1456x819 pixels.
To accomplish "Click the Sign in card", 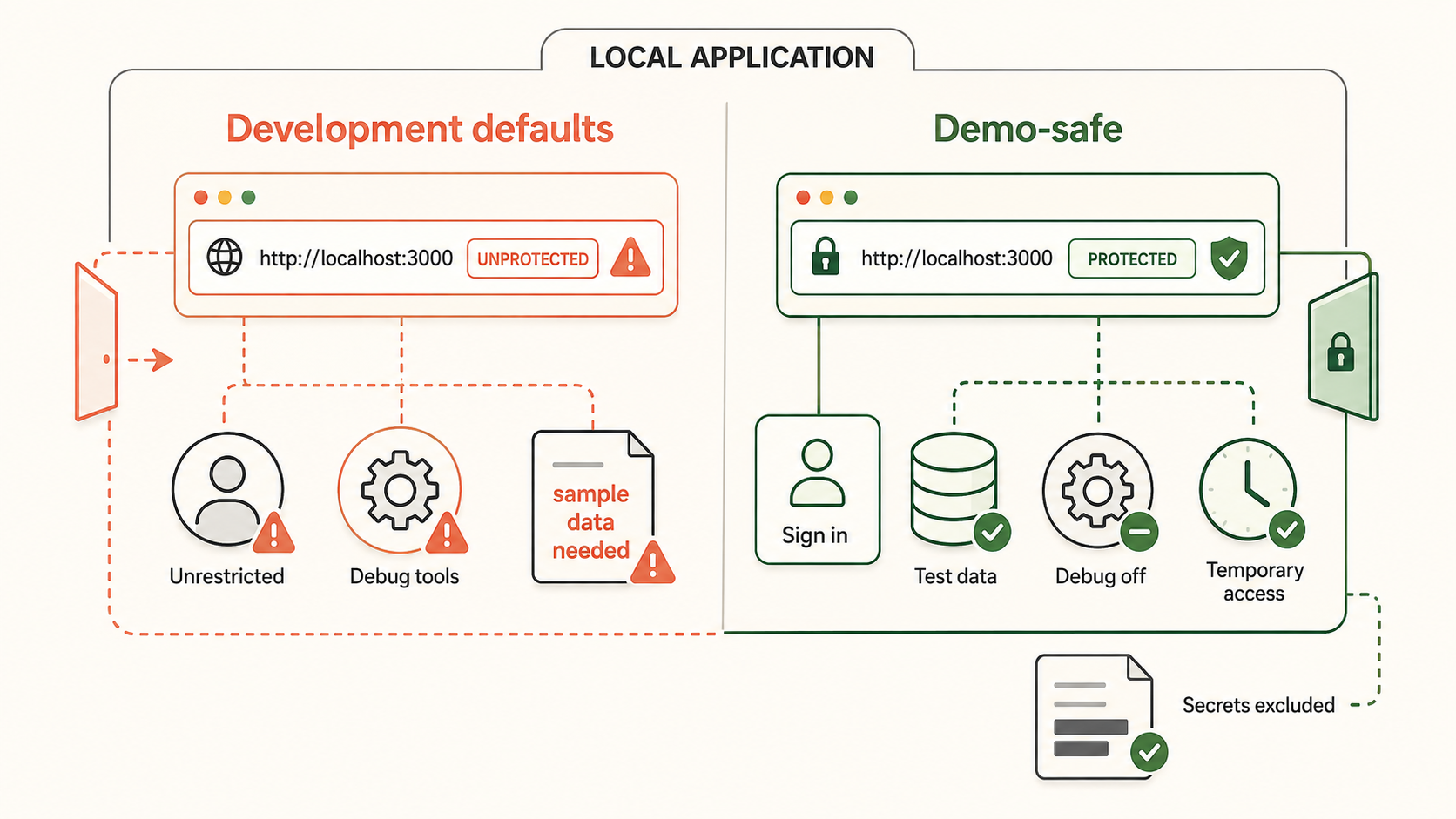I will [x=818, y=490].
